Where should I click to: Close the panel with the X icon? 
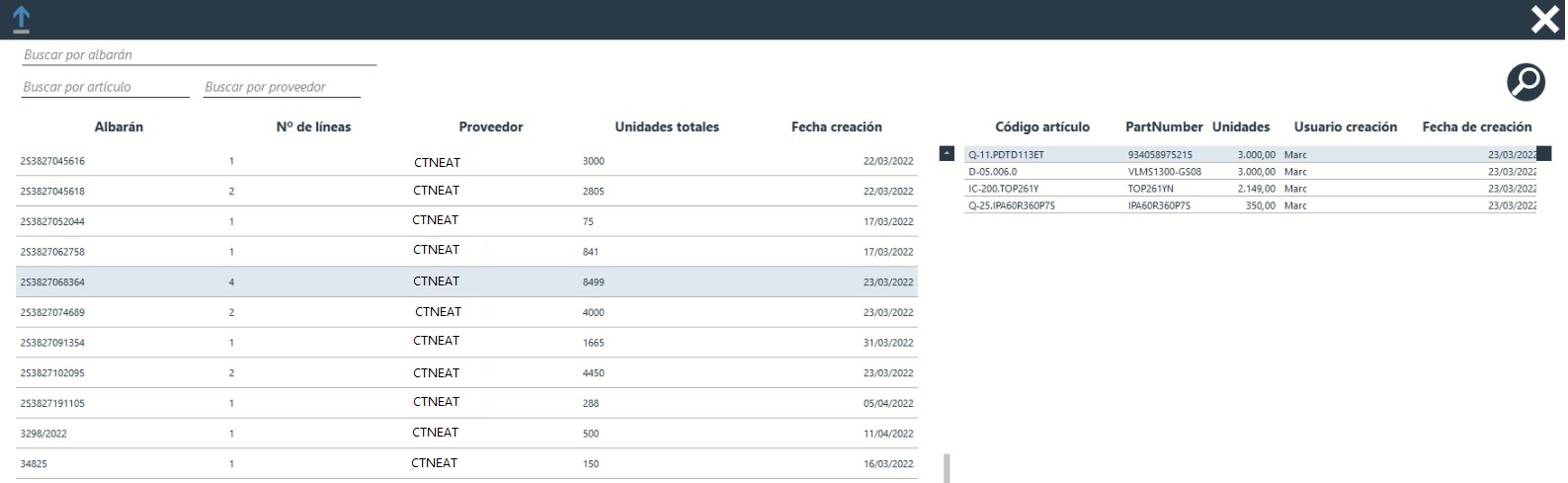pos(1544,20)
